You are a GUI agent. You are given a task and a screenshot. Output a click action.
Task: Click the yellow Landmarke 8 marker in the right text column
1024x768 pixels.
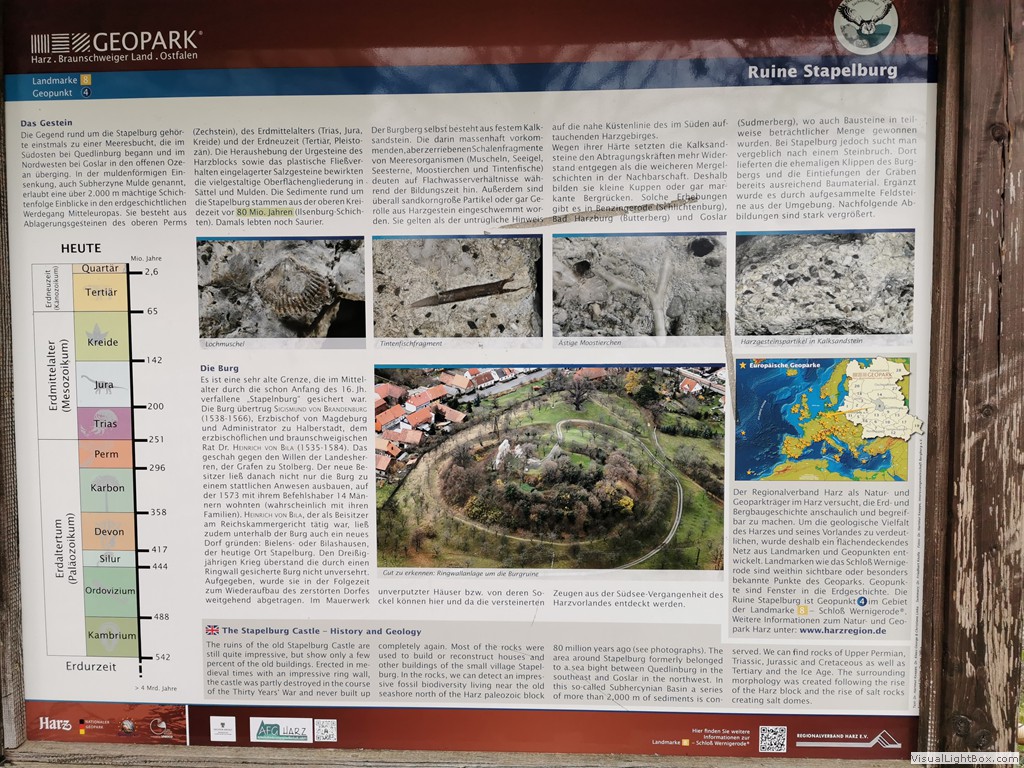coord(802,611)
